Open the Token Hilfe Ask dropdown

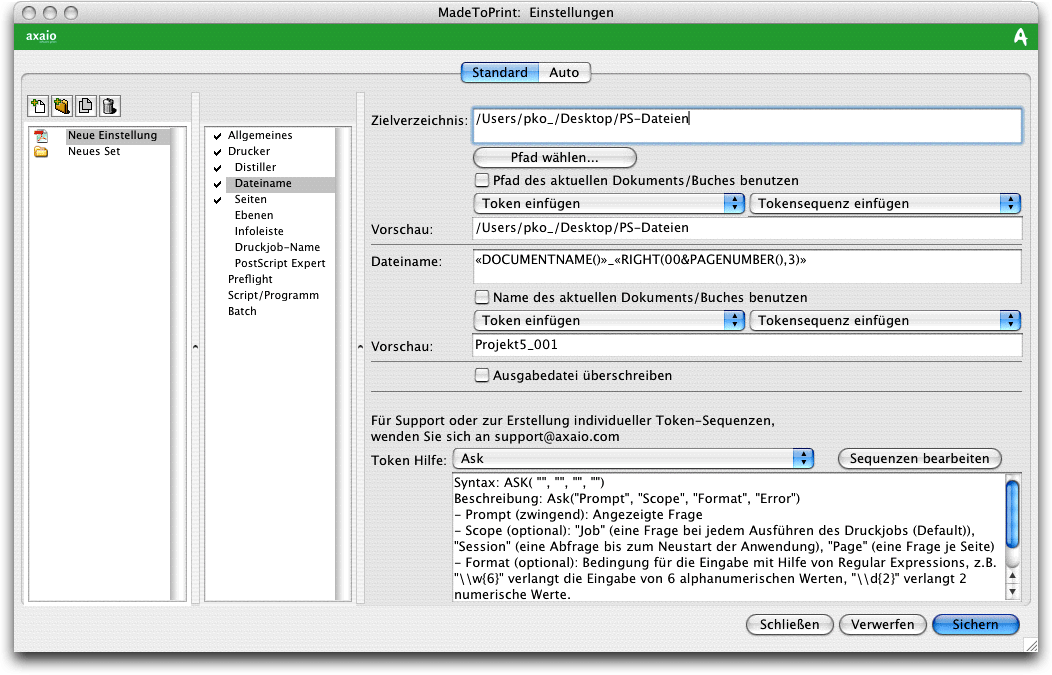coord(633,458)
